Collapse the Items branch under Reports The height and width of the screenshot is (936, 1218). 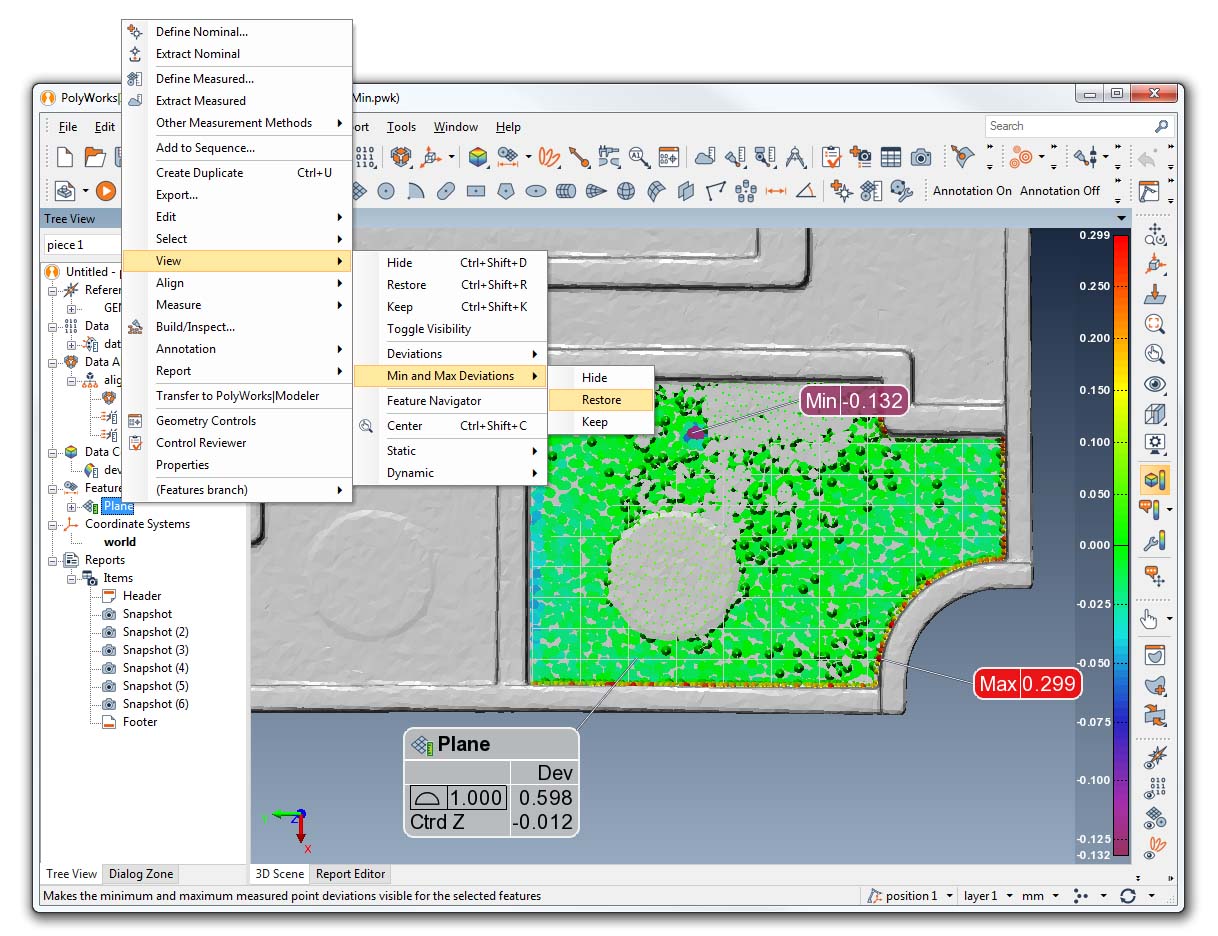pyautogui.click(x=71, y=578)
